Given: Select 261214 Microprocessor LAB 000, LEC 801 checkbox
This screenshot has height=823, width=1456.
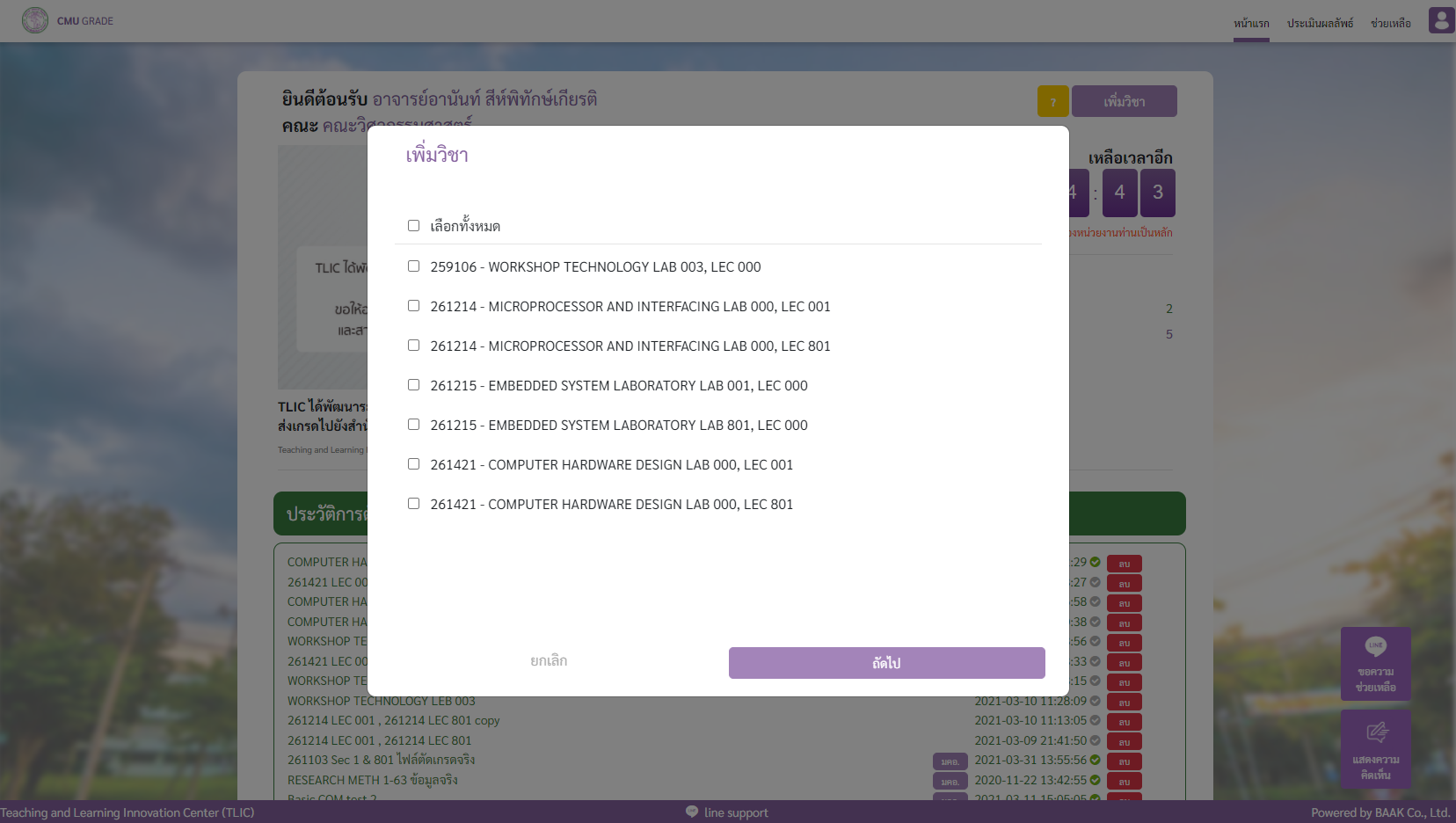Looking at the screenshot, I should tap(413, 346).
